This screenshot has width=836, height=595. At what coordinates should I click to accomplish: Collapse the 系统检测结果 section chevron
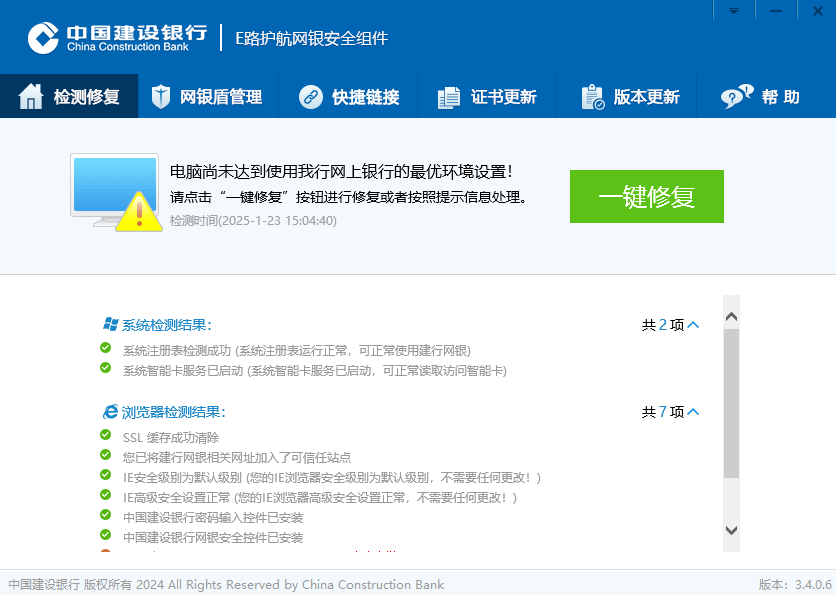[x=693, y=325]
